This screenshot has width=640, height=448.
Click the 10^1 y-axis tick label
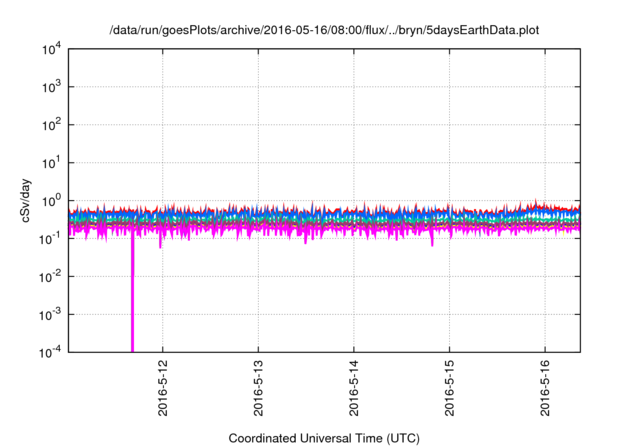pyautogui.click(x=51, y=163)
